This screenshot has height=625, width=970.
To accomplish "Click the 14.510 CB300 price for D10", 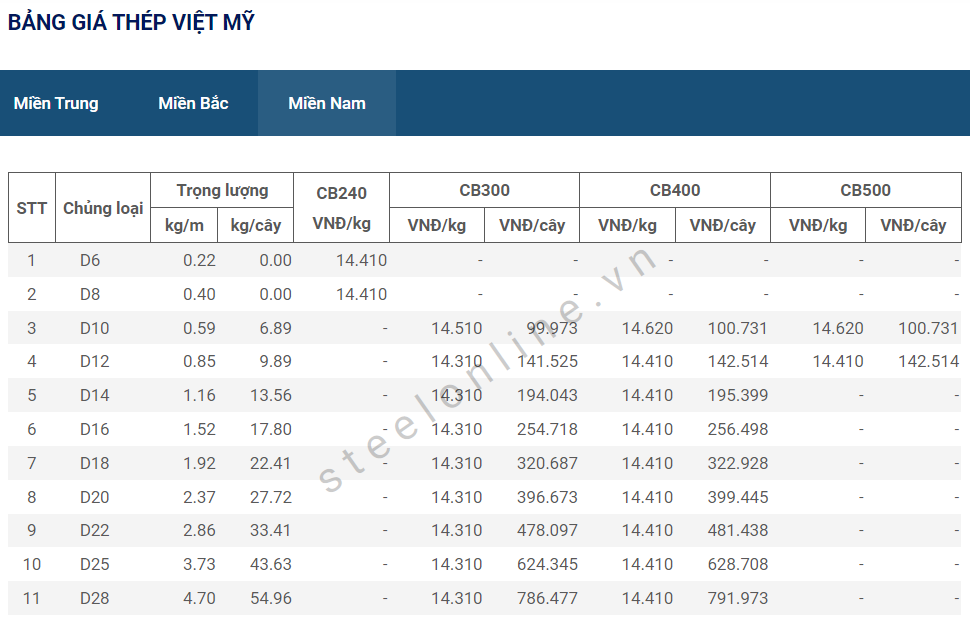I will click(x=457, y=328).
